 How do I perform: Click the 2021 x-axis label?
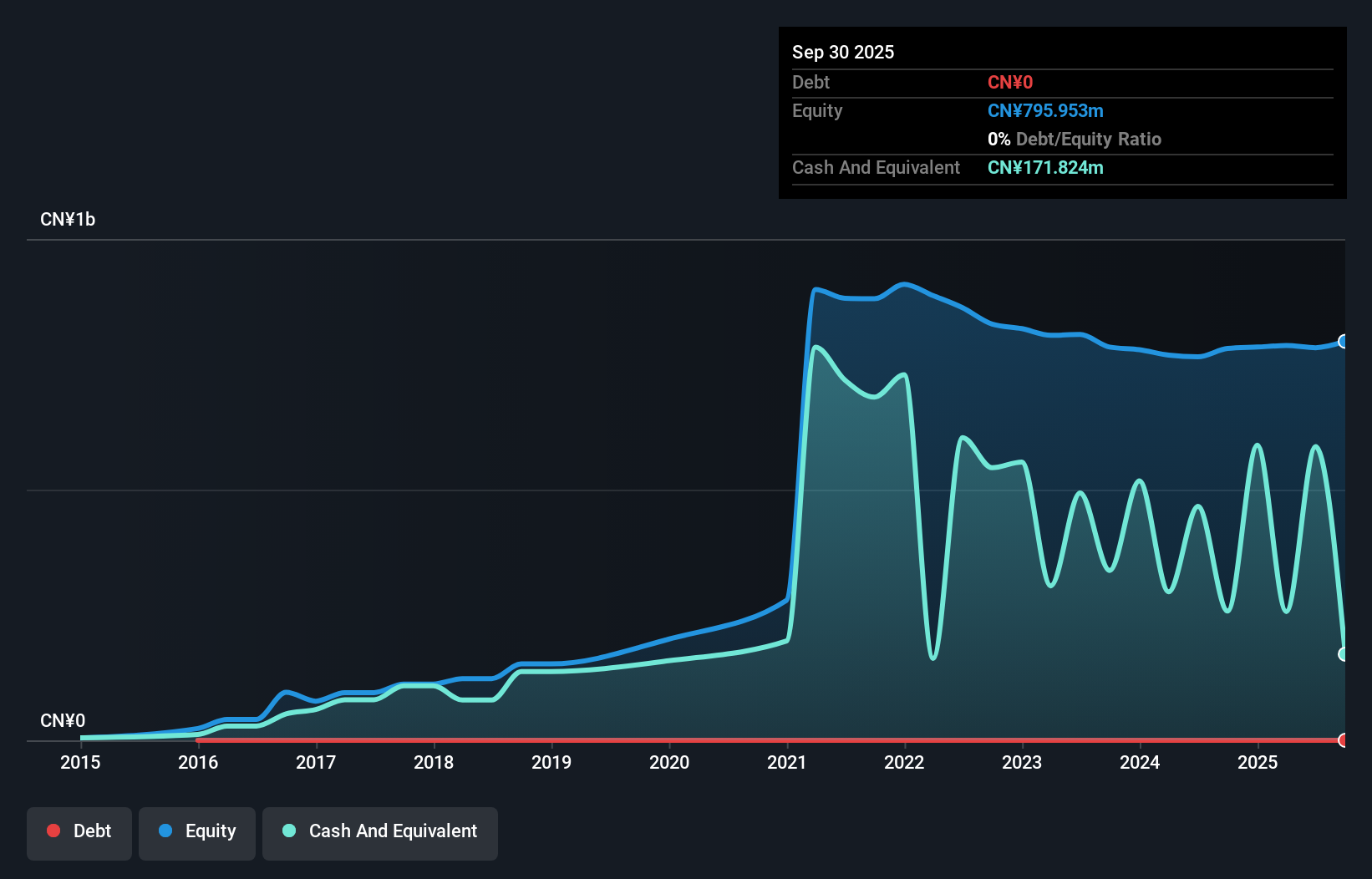tap(787, 762)
